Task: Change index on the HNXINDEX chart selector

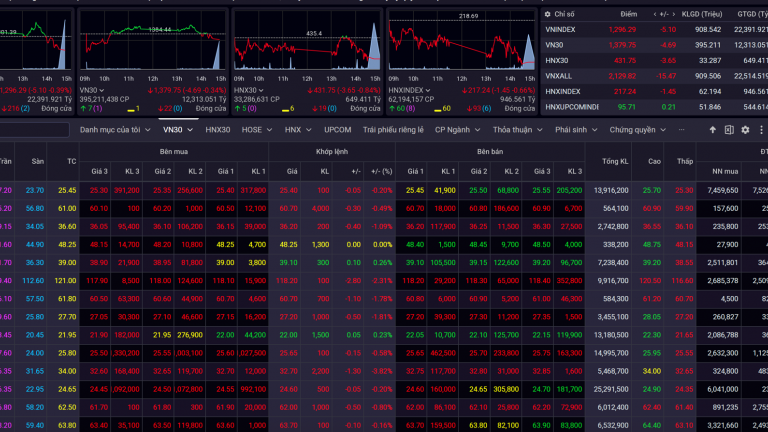Action: [409, 90]
